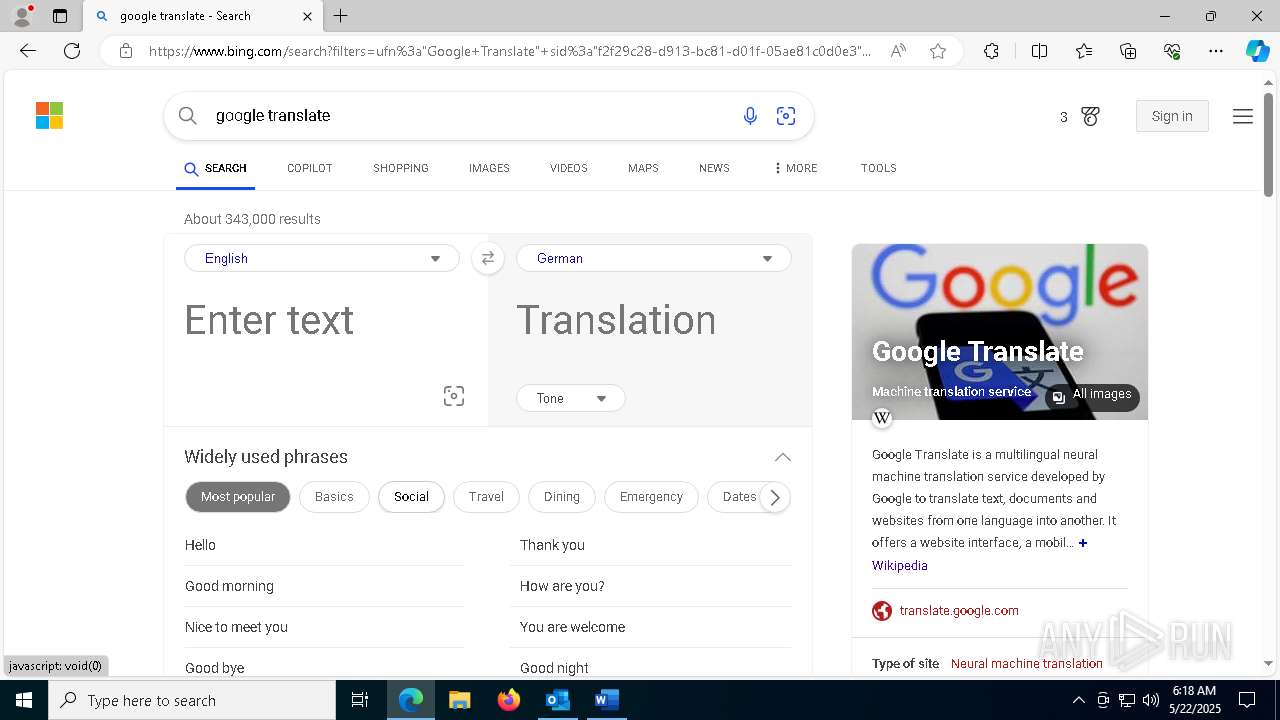Open the TOOLS option
The image size is (1280, 720).
[x=879, y=168]
